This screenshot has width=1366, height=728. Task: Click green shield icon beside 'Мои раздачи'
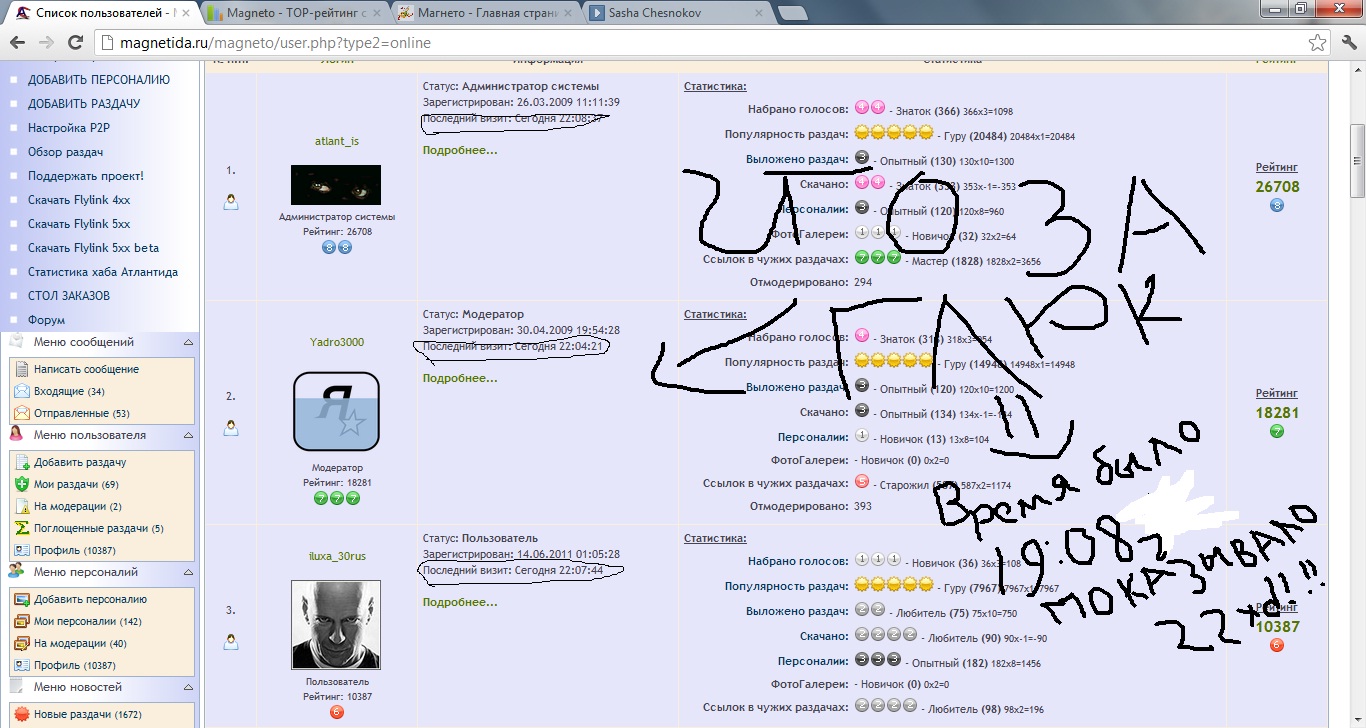pyautogui.click(x=22, y=484)
